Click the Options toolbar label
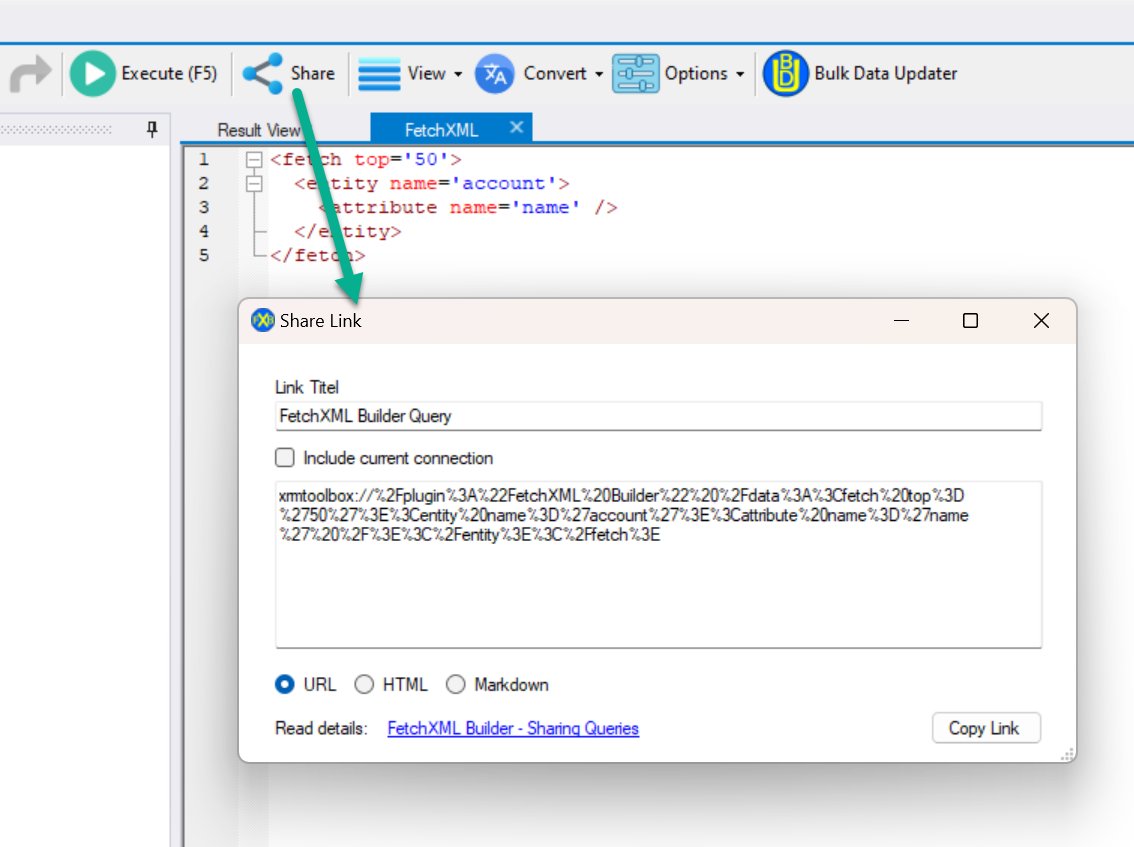Image resolution: width=1134 pixels, height=847 pixels. [696, 74]
